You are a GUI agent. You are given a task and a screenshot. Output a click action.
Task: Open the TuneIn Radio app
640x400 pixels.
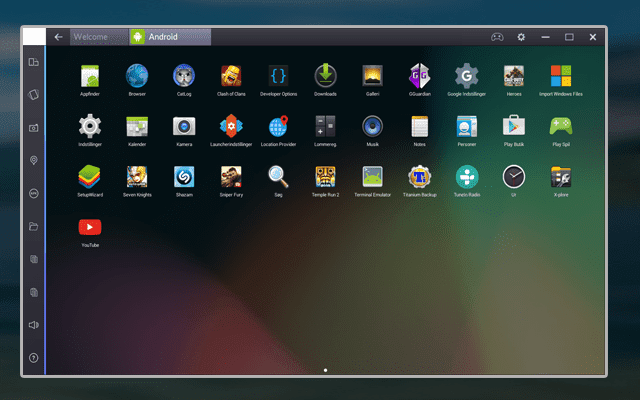pos(467,177)
